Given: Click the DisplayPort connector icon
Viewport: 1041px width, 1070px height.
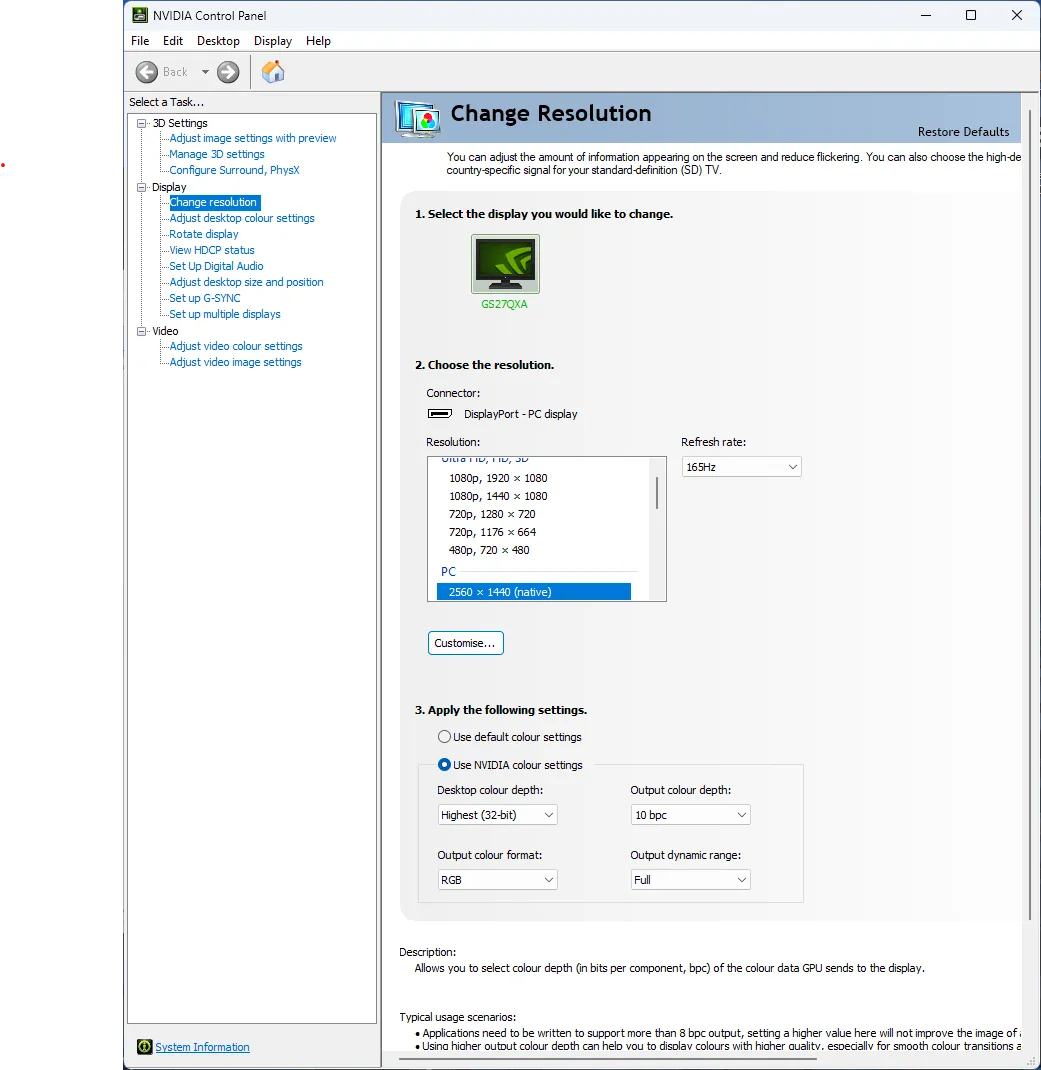Looking at the screenshot, I should (x=440, y=414).
